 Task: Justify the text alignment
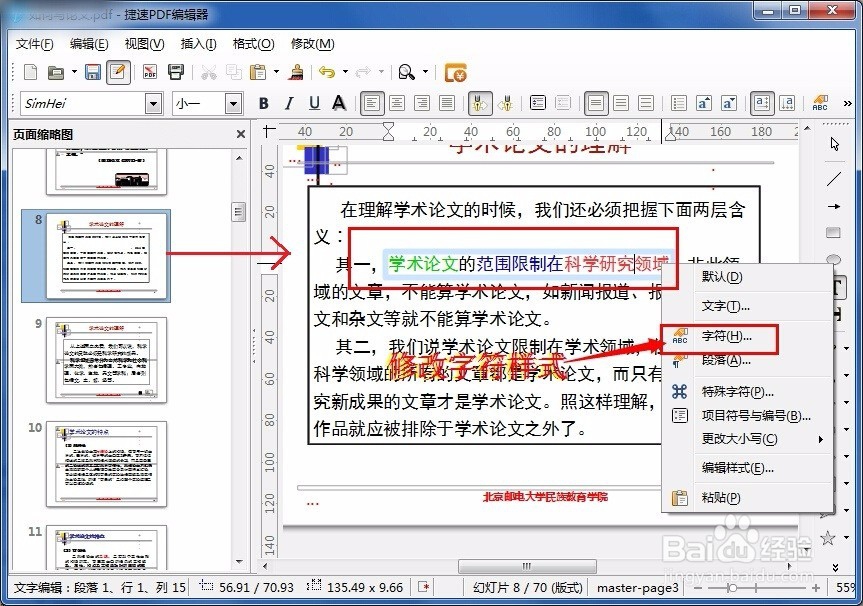pos(447,103)
